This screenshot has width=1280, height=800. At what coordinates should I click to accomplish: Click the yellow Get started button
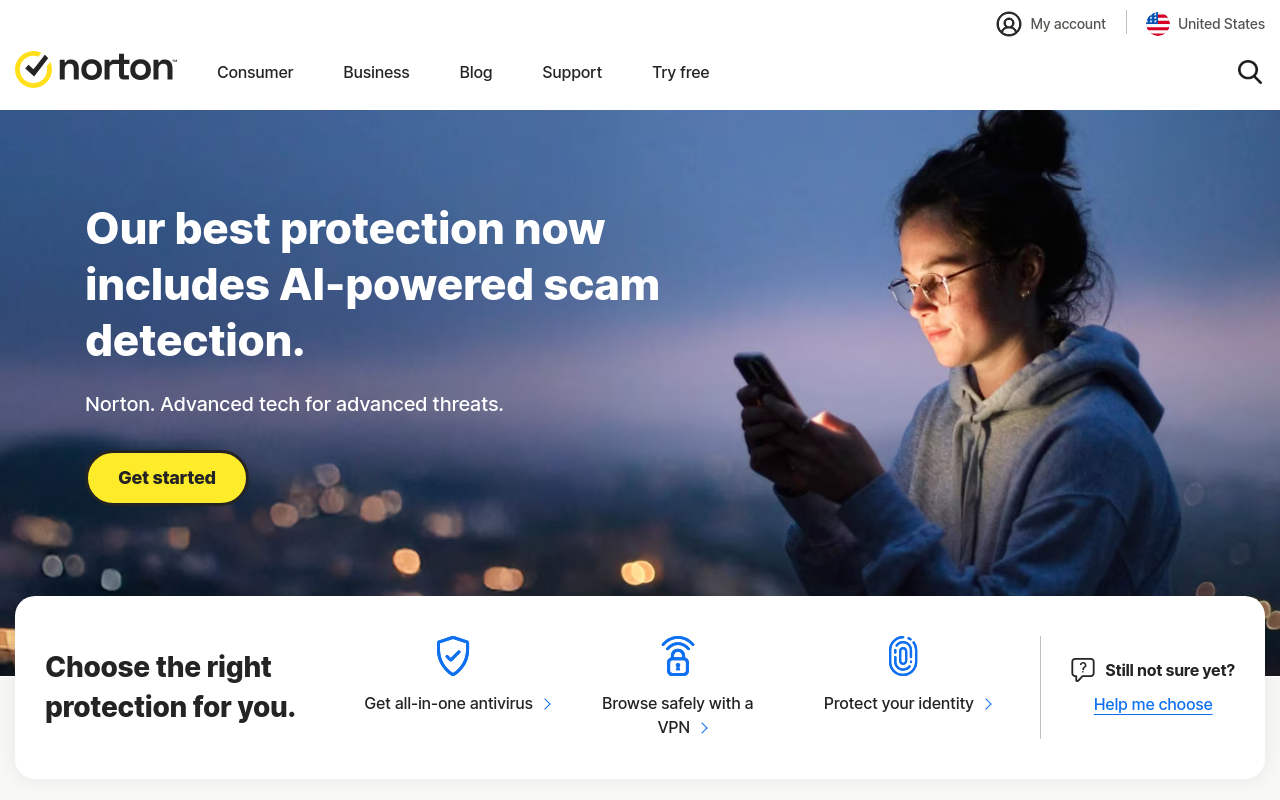[167, 478]
